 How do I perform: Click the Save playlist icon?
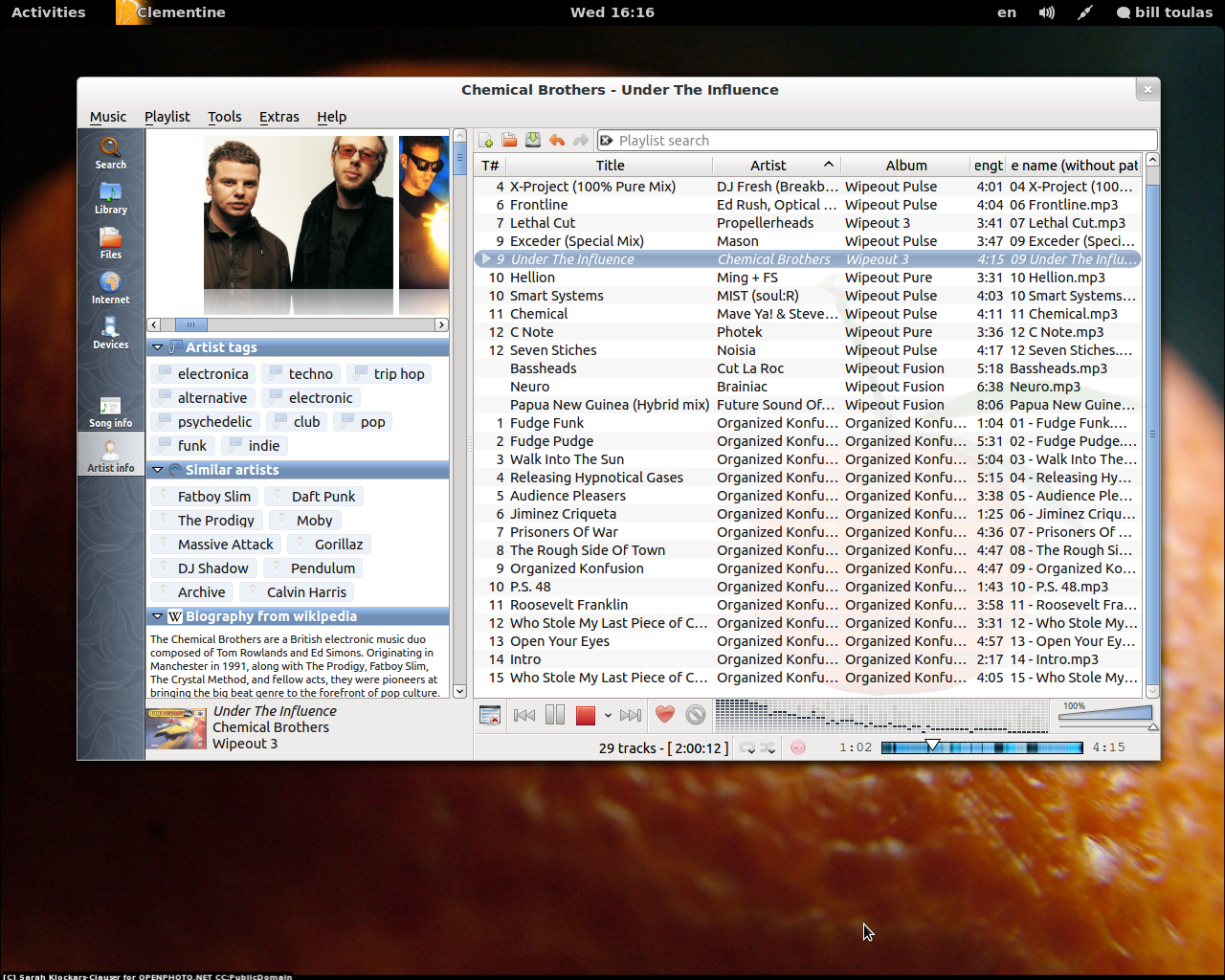(533, 141)
